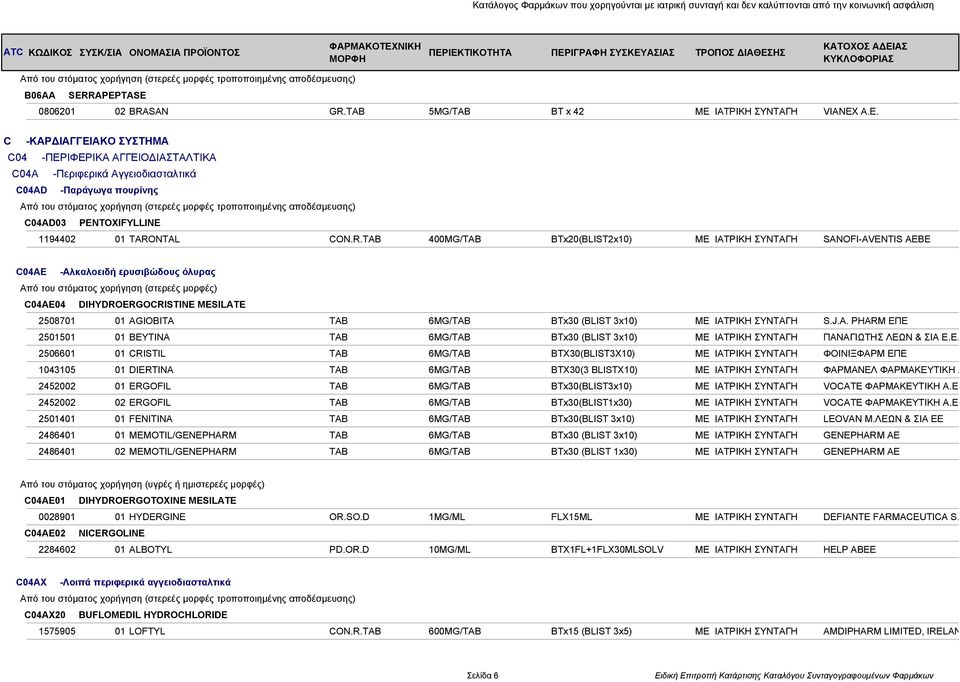Screen dimensions: 960x682
Task: Select the product name "ALBOTYL"
Action: click(x=151, y=550)
